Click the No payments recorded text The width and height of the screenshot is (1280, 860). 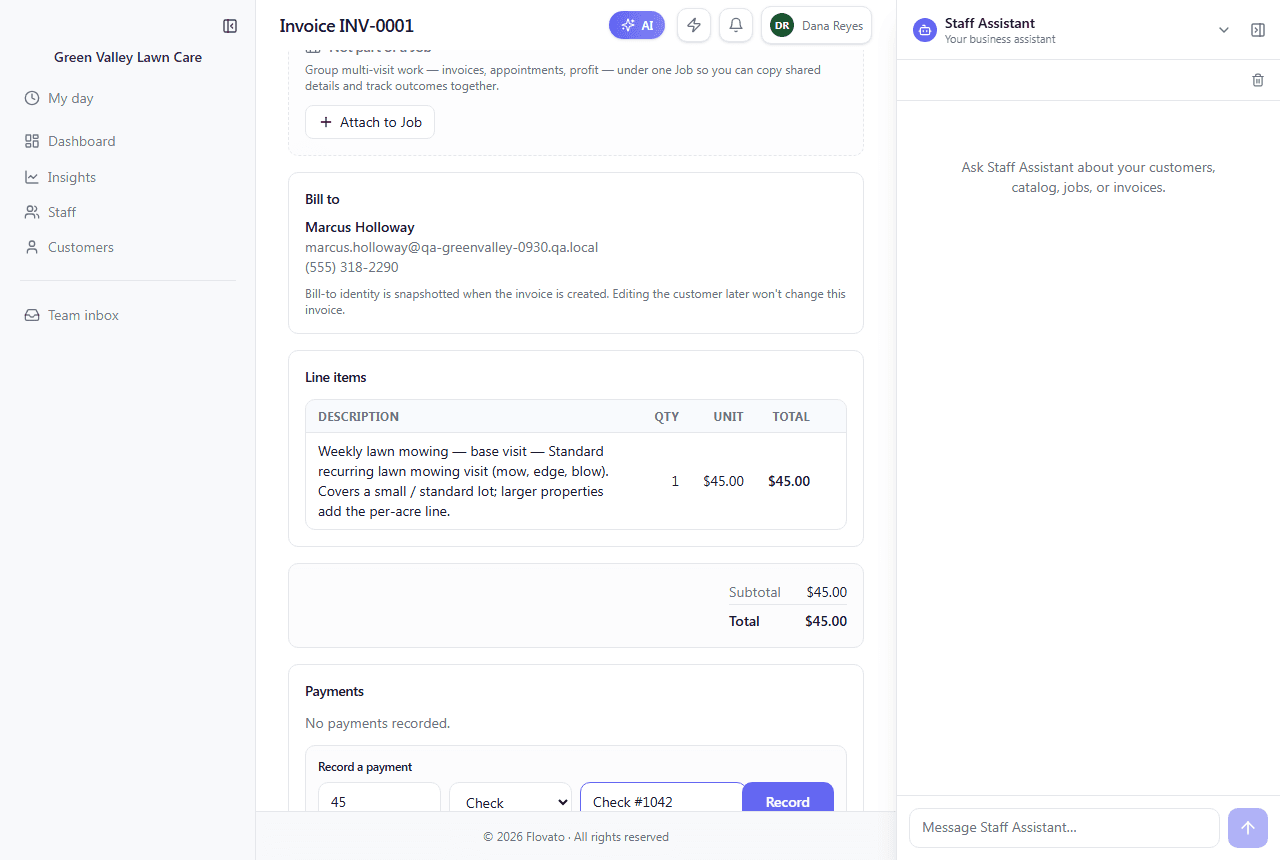(x=378, y=723)
